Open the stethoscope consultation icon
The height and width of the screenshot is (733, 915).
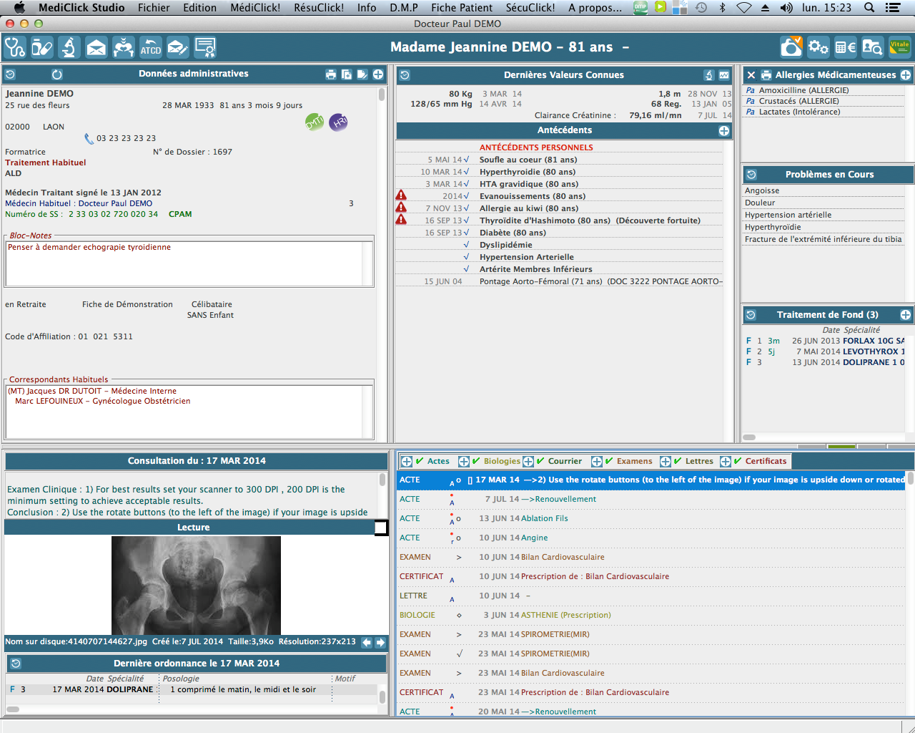coord(15,47)
